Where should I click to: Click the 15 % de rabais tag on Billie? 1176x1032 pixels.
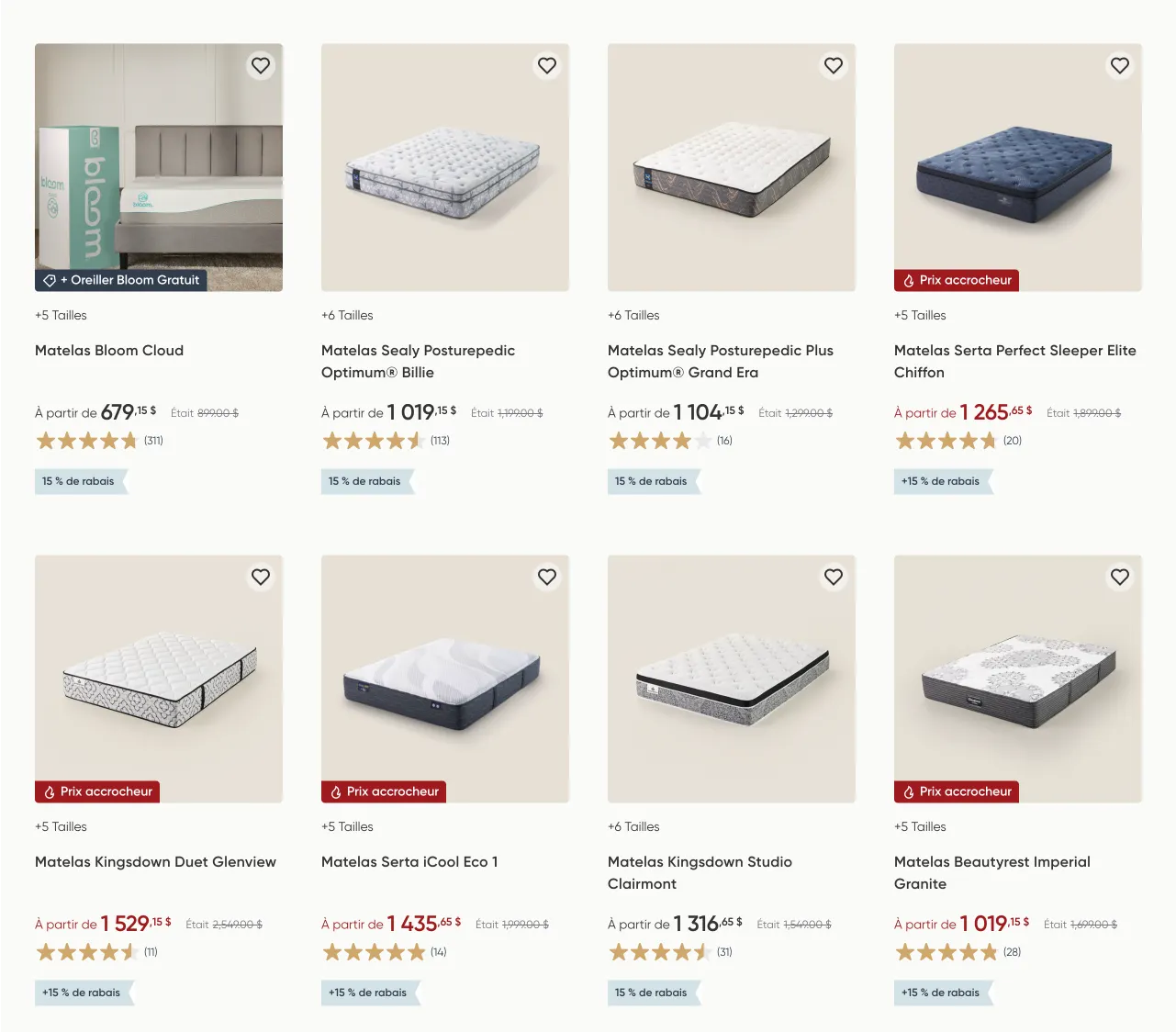[364, 481]
